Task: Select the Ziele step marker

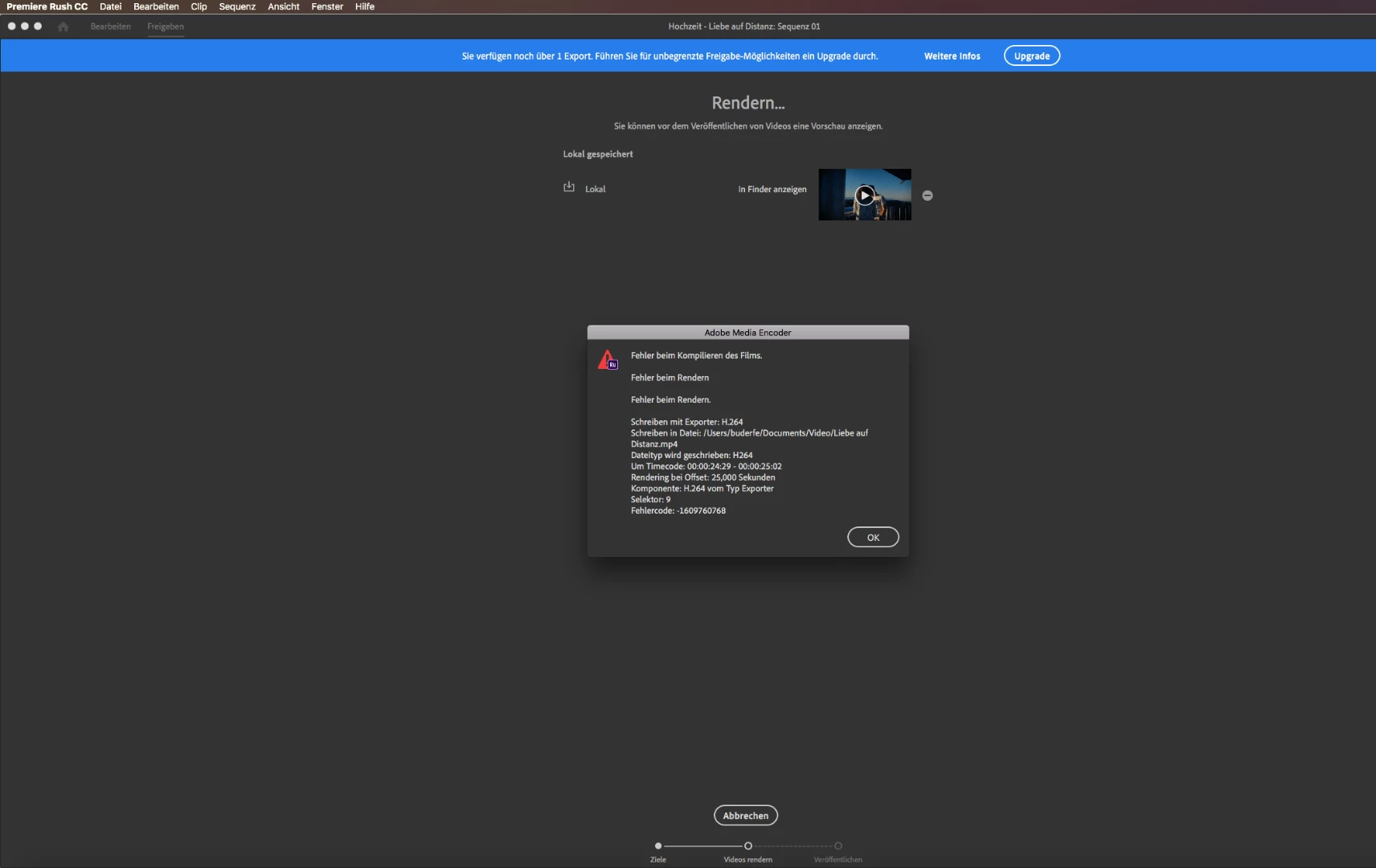Action: click(658, 845)
